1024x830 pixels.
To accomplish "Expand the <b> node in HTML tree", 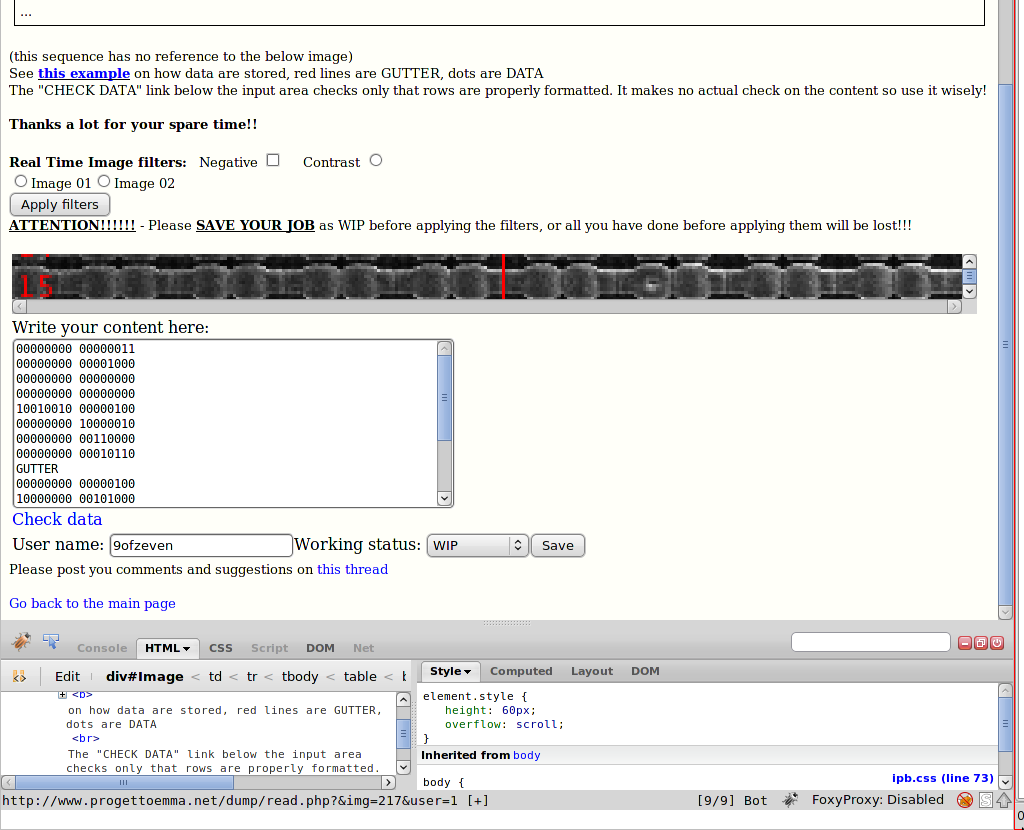I will click(x=62, y=694).
